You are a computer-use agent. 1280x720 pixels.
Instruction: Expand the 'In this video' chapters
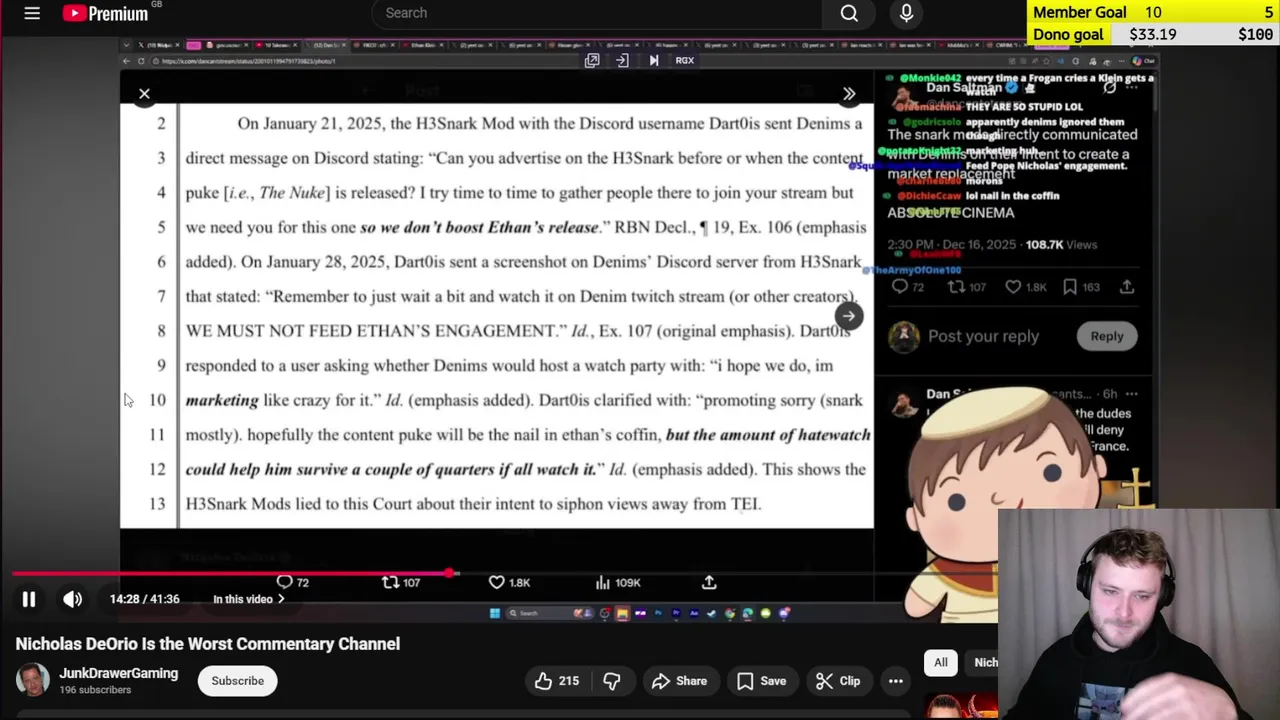(x=248, y=599)
